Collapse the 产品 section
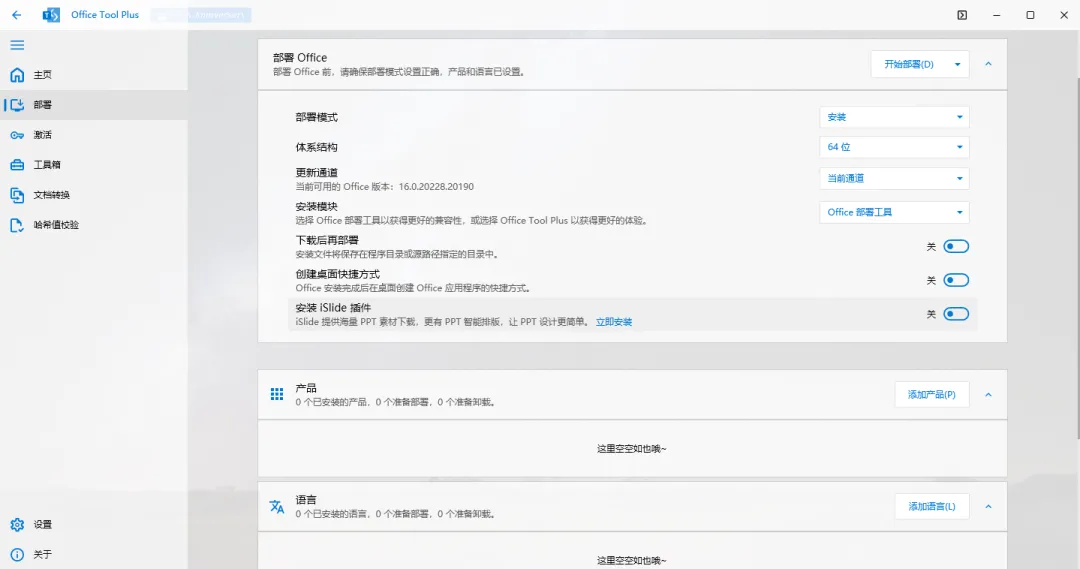The width and height of the screenshot is (1080, 569). [x=988, y=395]
